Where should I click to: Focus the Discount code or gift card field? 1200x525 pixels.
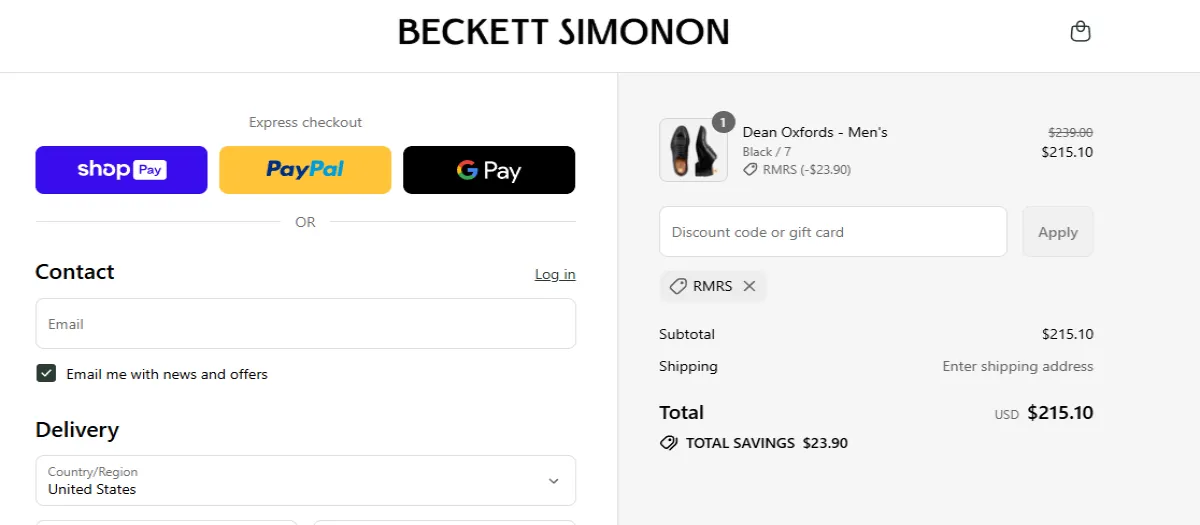(833, 232)
